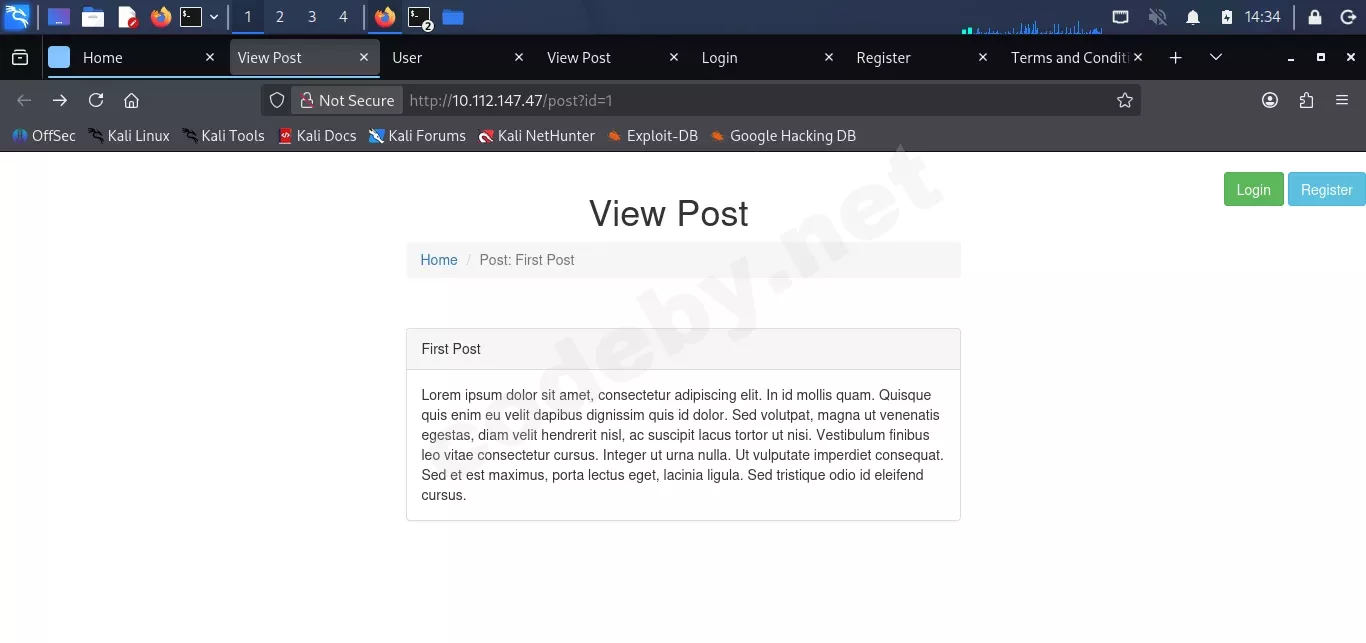
Task: Click the green Login button
Action: pyautogui.click(x=1254, y=190)
